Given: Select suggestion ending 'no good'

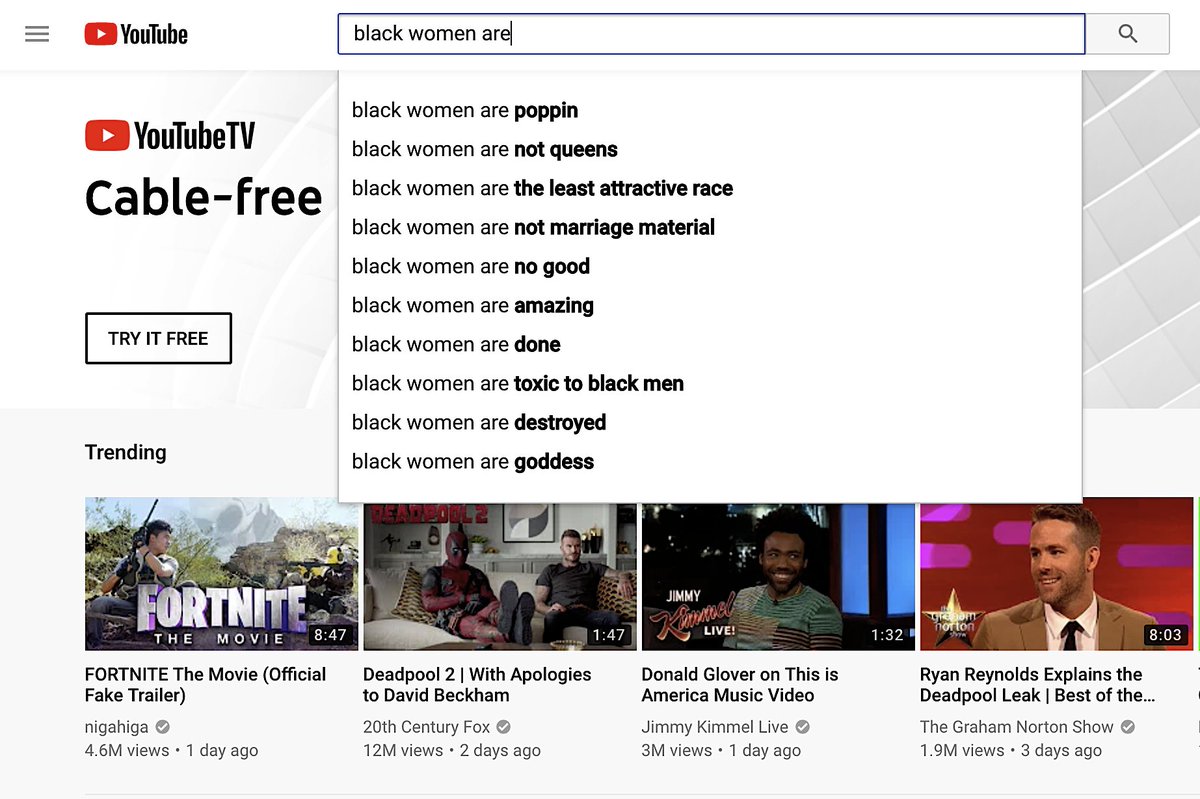Looking at the screenshot, I should [x=710, y=266].
